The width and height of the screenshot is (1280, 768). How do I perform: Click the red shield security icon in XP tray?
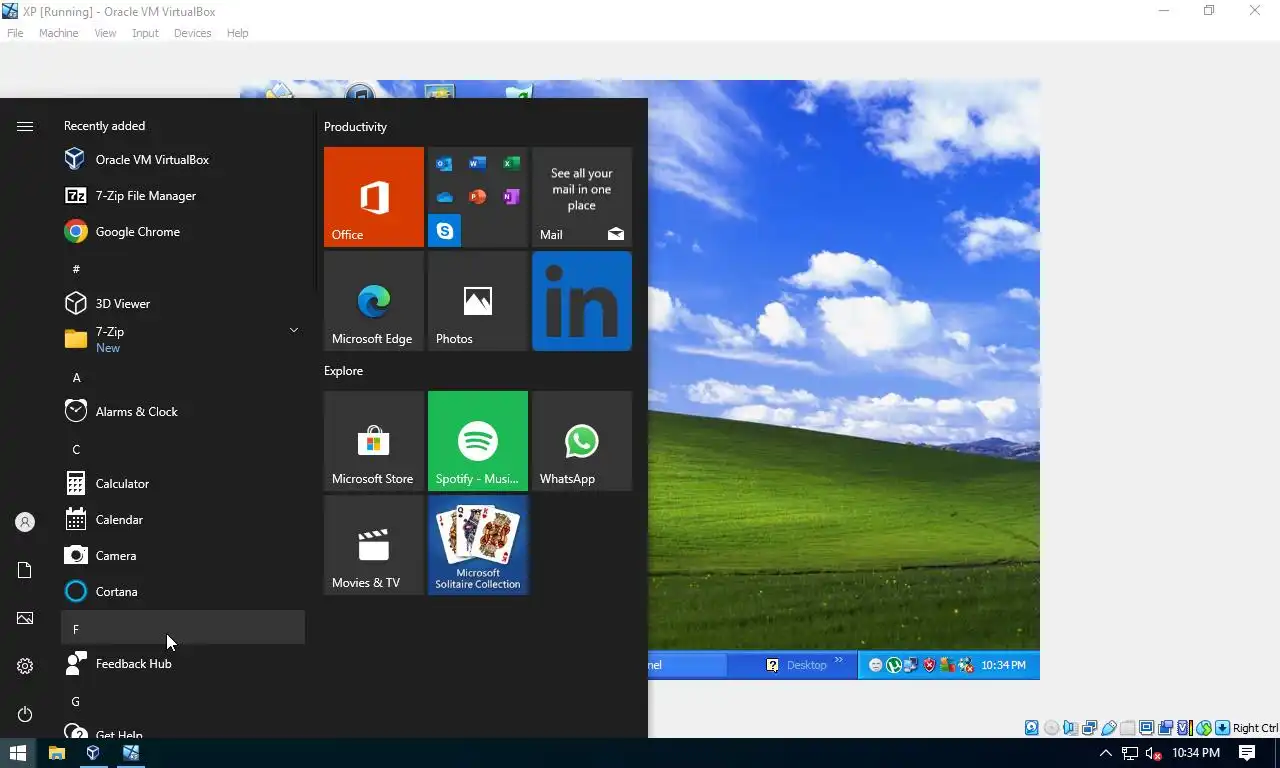click(x=930, y=665)
